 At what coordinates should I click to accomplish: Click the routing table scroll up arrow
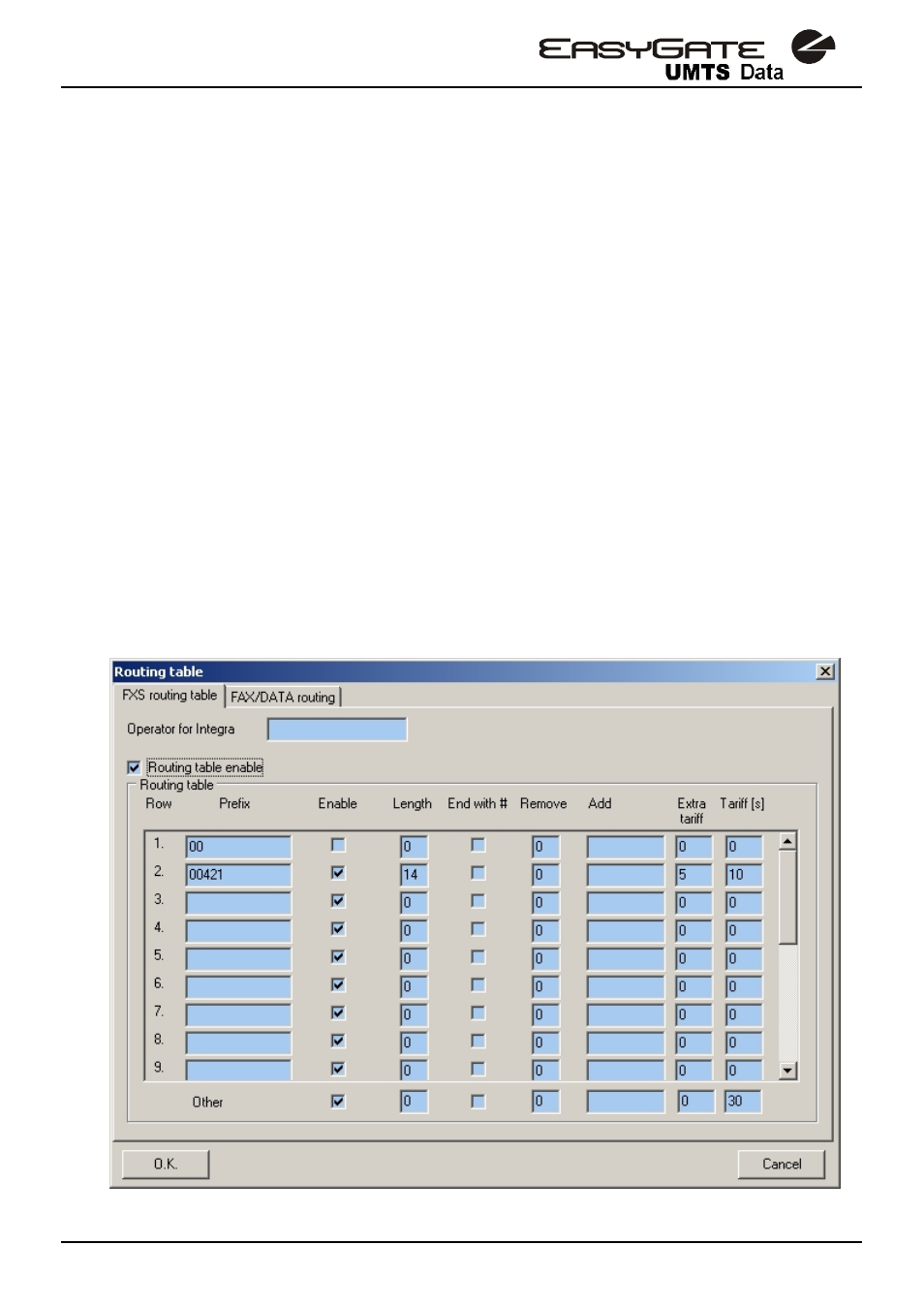pos(788,841)
